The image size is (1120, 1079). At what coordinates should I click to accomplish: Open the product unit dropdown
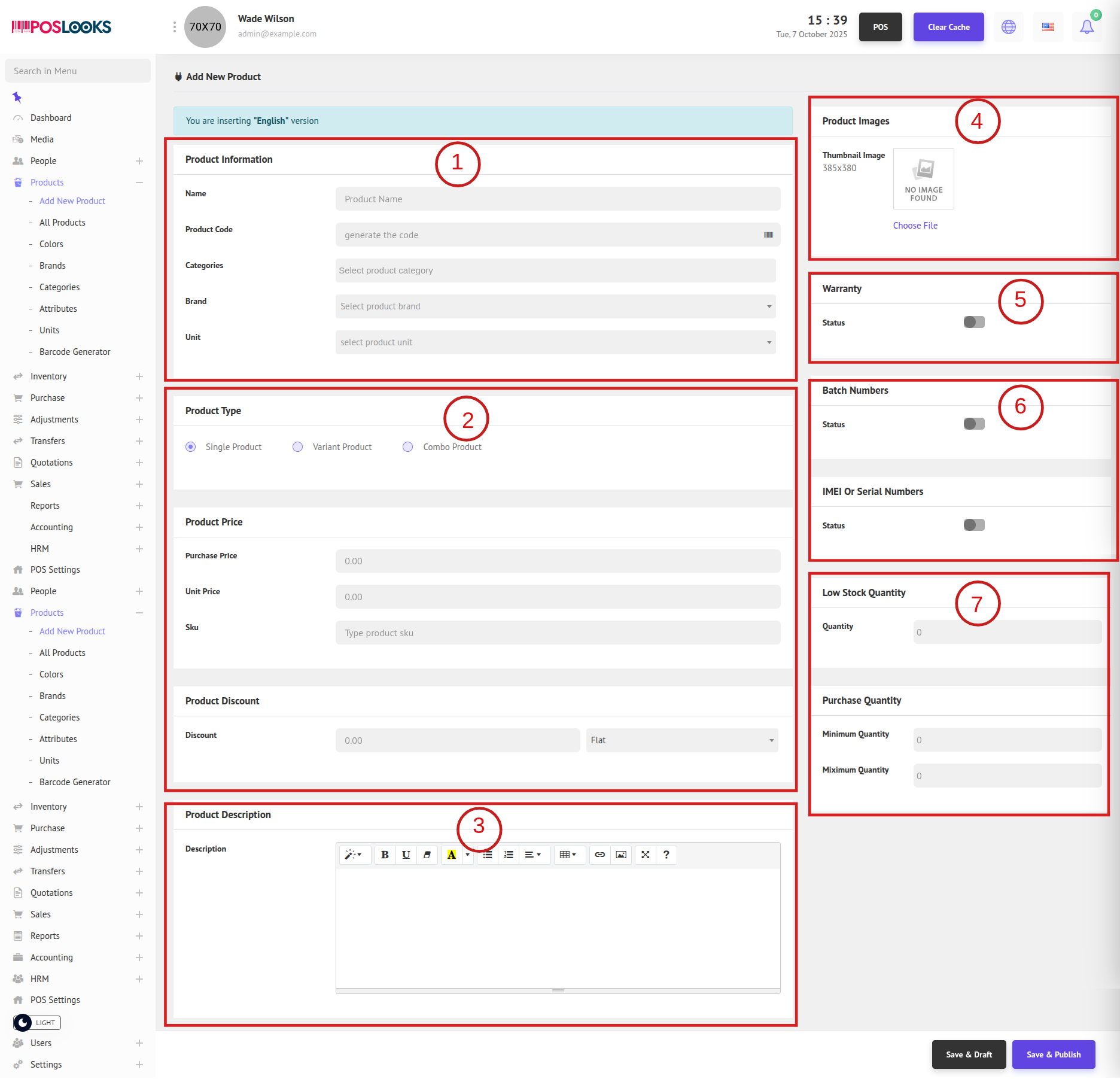(x=555, y=342)
